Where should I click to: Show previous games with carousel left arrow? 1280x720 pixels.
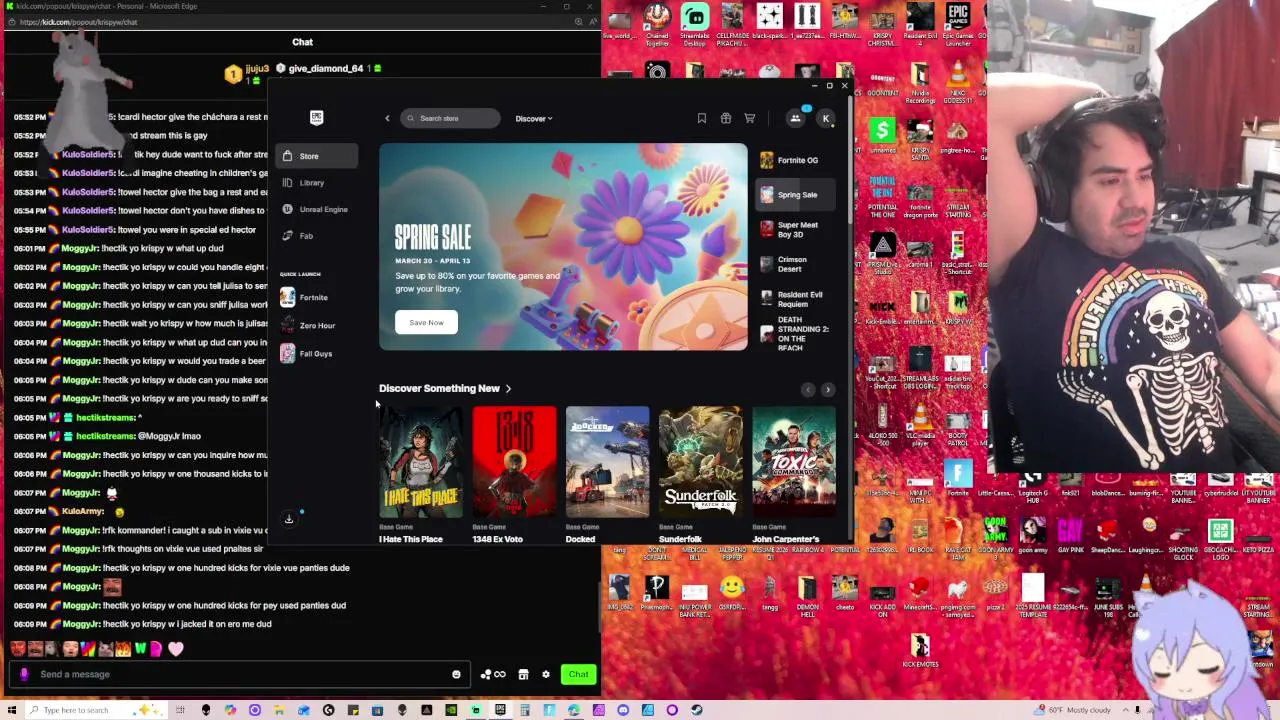[x=808, y=389]
